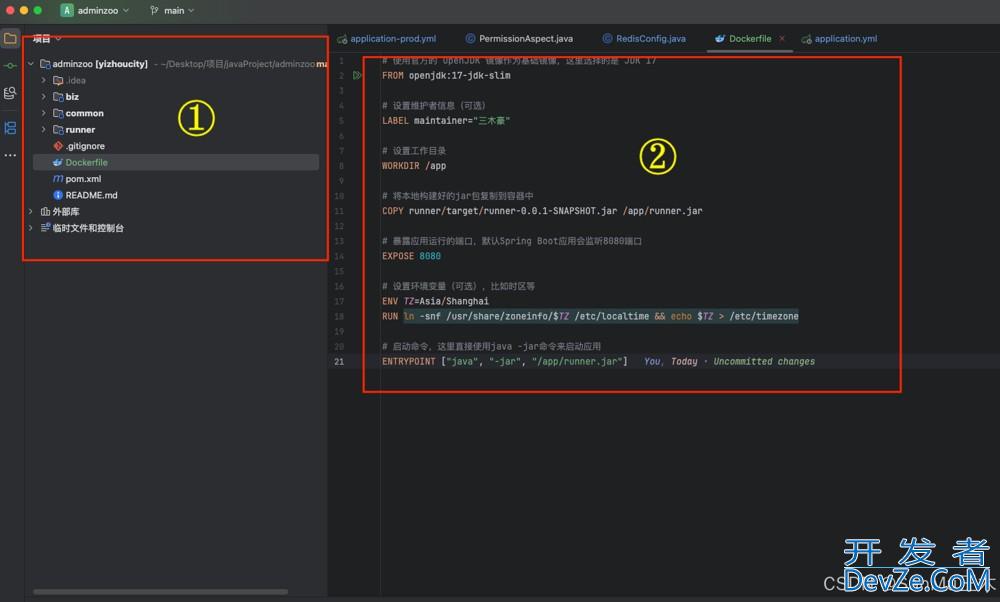Click the README.md info icon
The width and height of the screenshot is (1000, 602).
coord(58,195)
